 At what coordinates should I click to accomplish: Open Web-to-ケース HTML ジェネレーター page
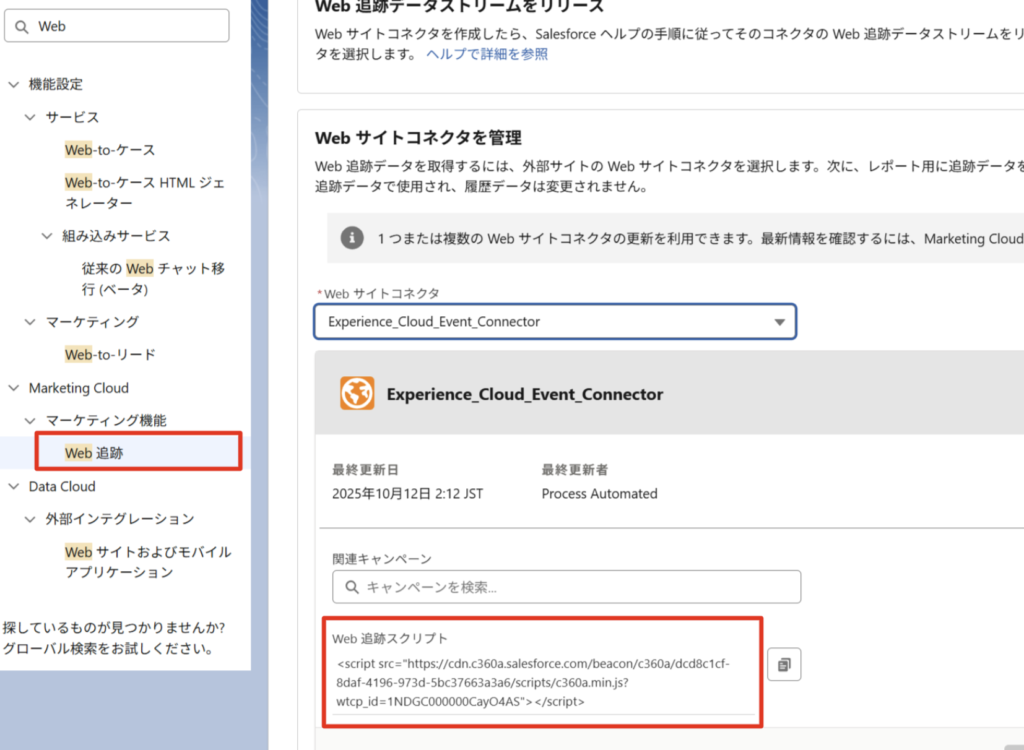[145, 193]
